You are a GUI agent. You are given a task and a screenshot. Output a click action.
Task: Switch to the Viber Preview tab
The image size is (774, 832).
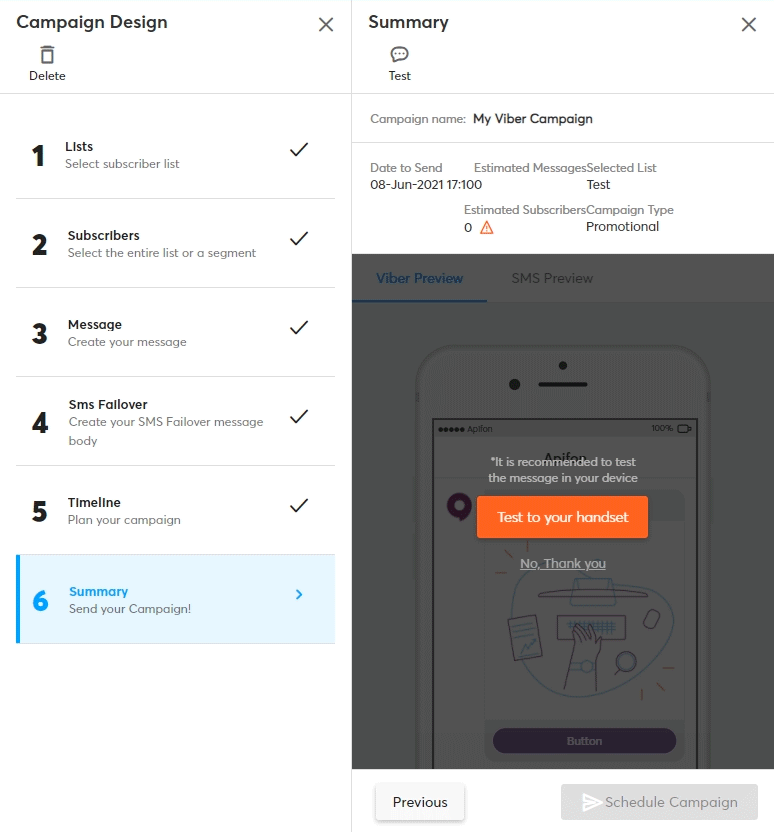point(419,278)
